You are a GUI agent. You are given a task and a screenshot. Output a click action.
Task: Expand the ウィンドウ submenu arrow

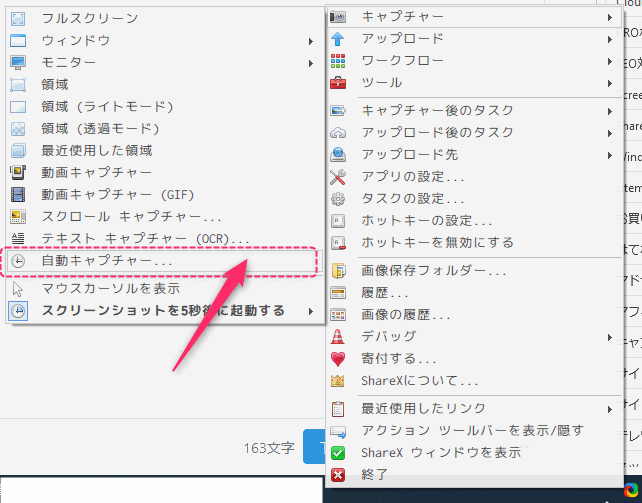coord(311,41)
